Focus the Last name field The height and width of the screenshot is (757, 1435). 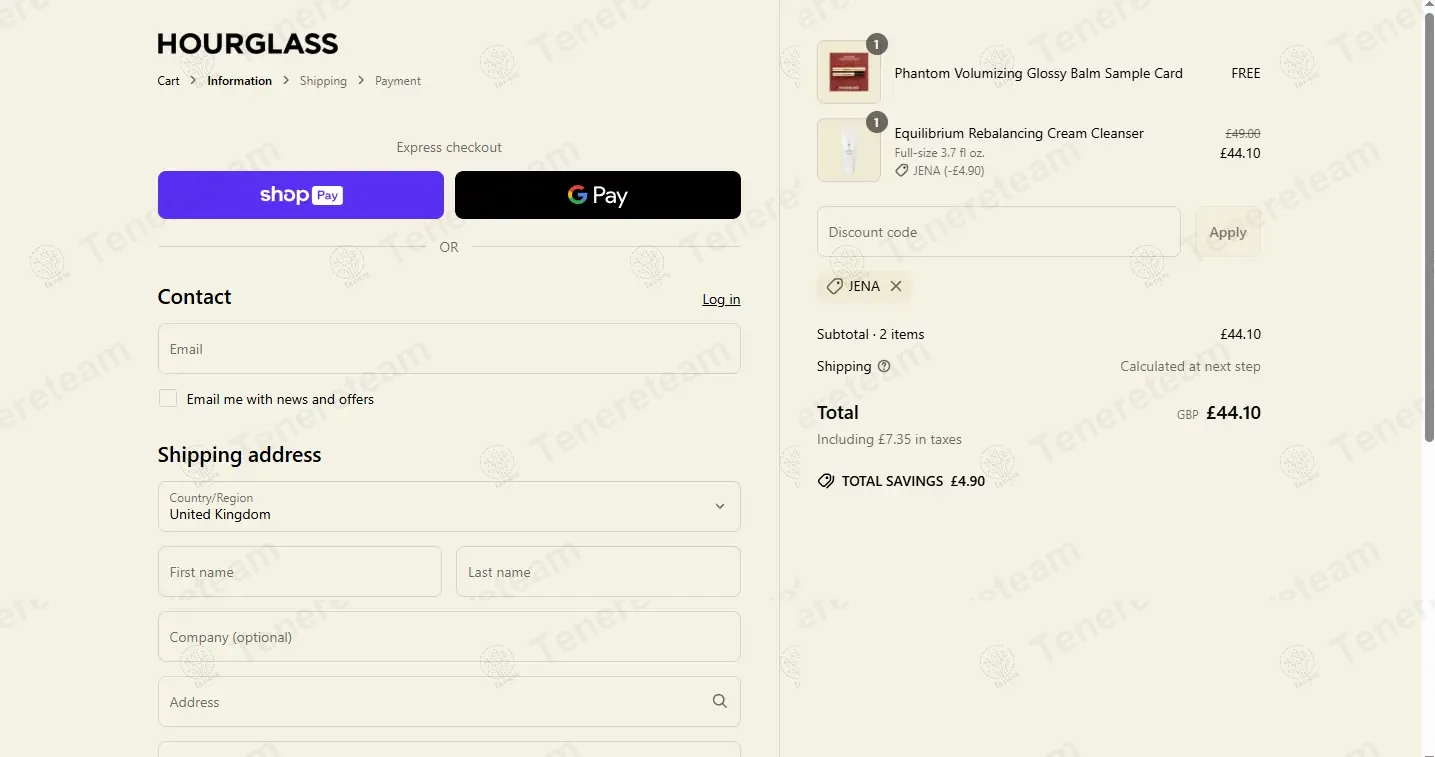598,572
